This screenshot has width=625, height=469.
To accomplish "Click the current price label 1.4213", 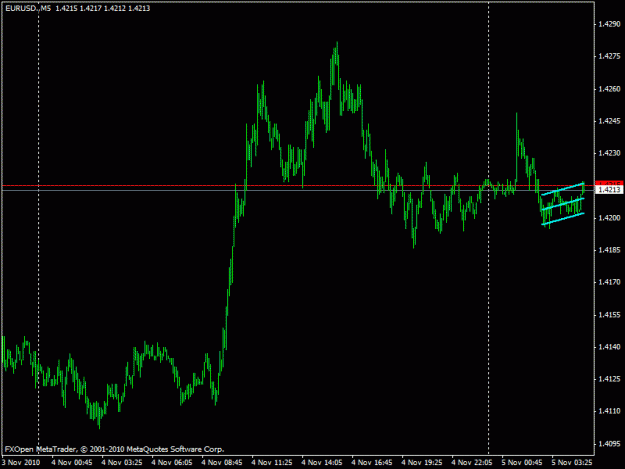I will 609,190.
